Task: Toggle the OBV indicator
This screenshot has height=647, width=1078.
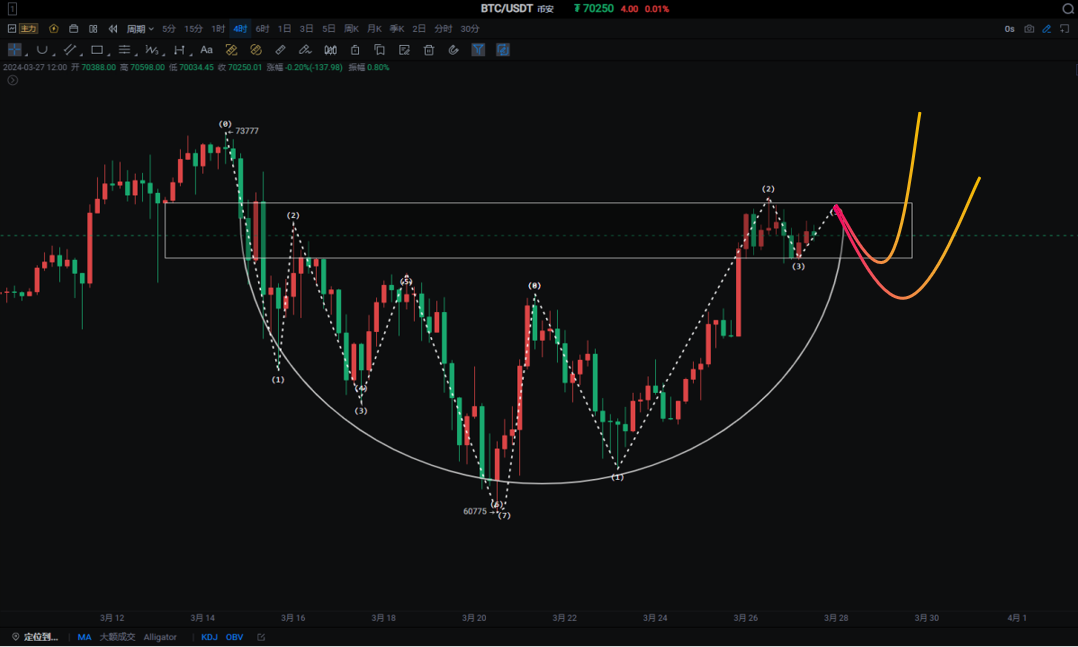Action: pos(234,637)
